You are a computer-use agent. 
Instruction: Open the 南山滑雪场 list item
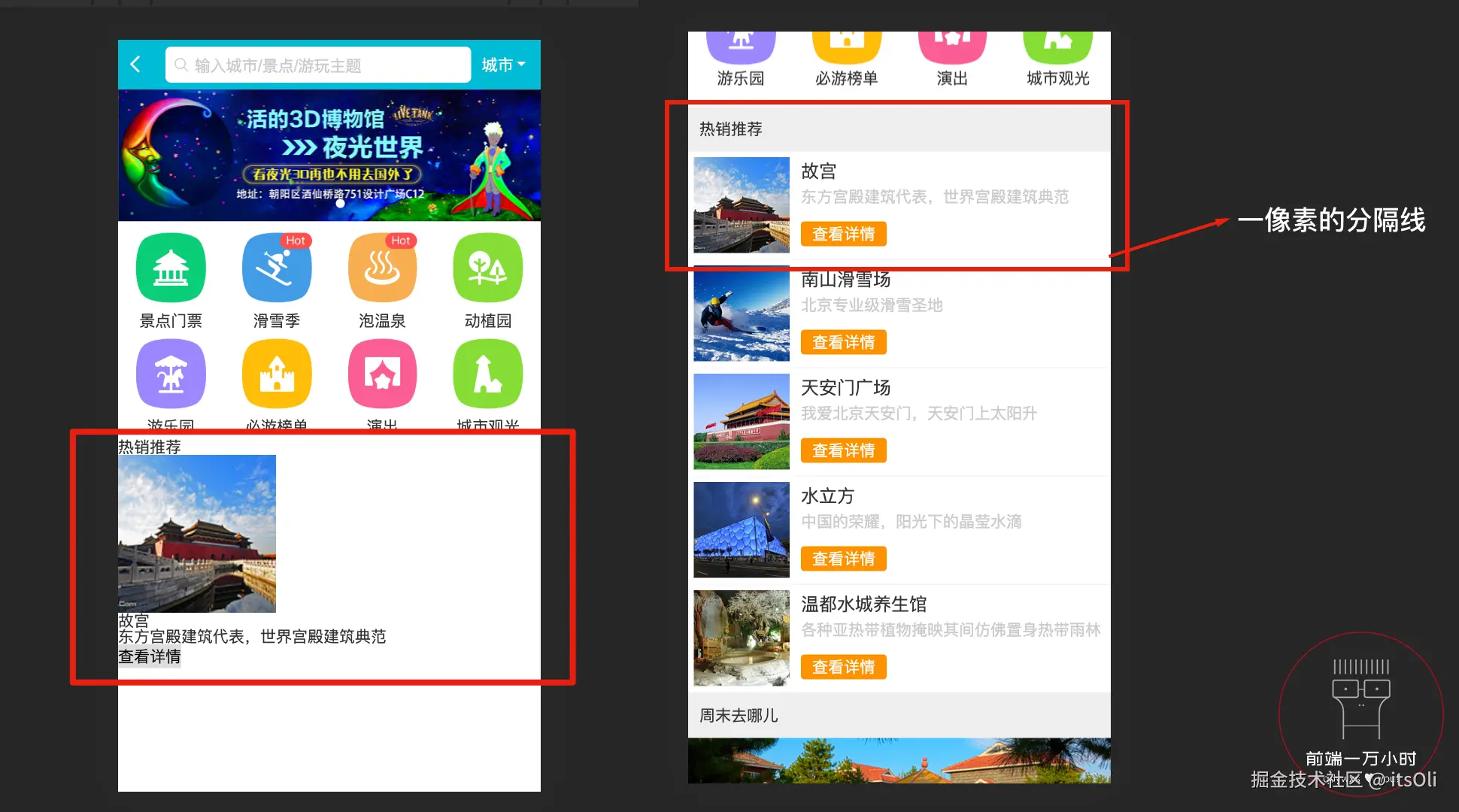coord(846,280)
